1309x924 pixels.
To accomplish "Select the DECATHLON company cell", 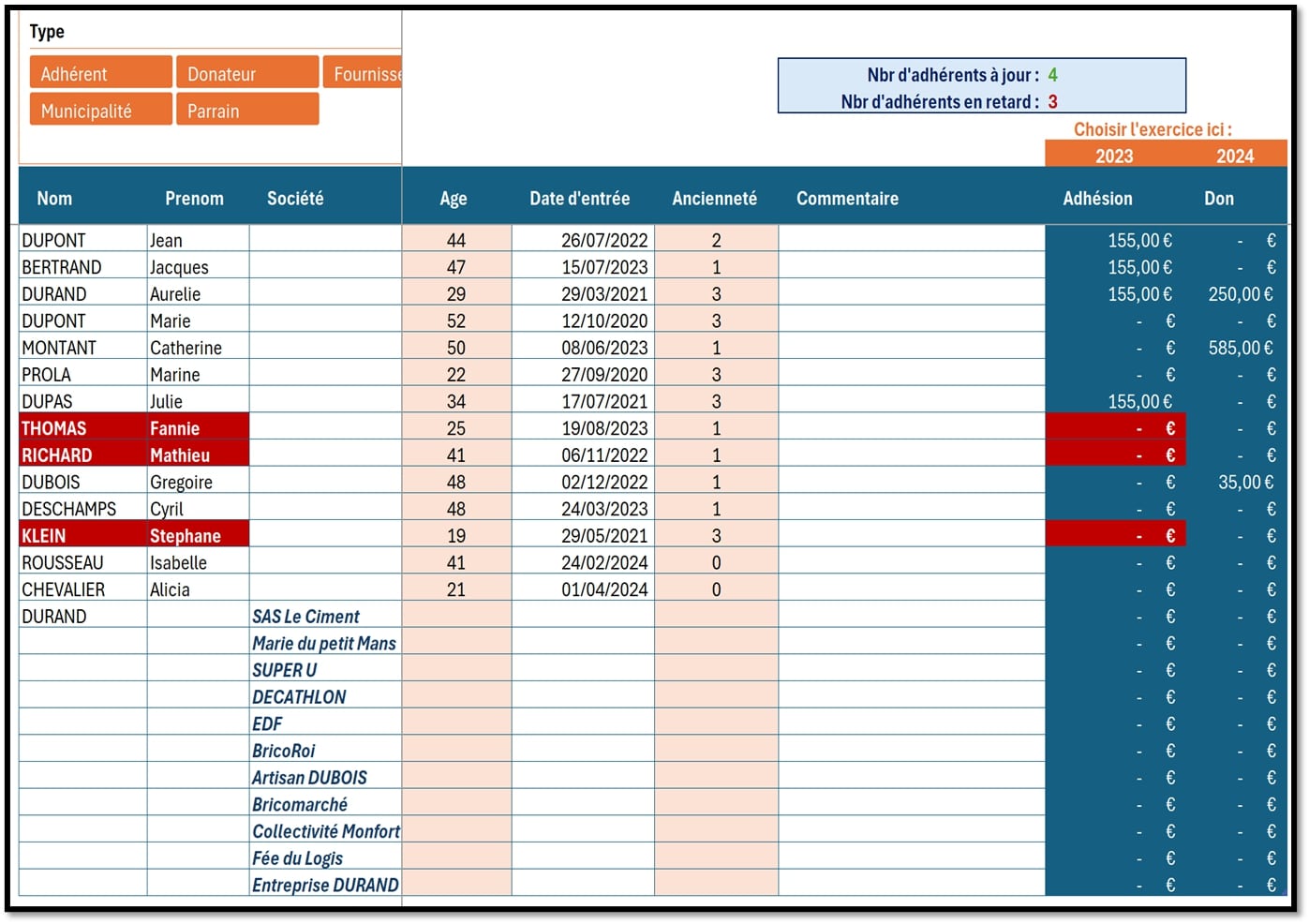I will 325,696.
